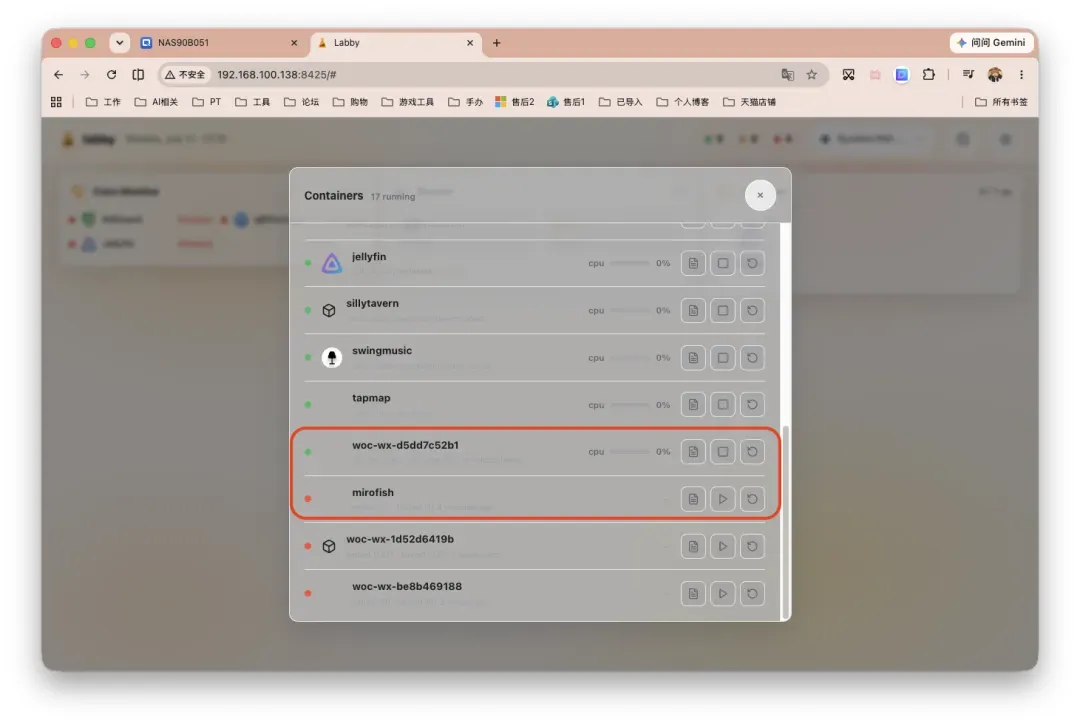Click the jellyfin CPU usage bar
The height and width of the screenshot is (726, 1080).
[630, 263]
